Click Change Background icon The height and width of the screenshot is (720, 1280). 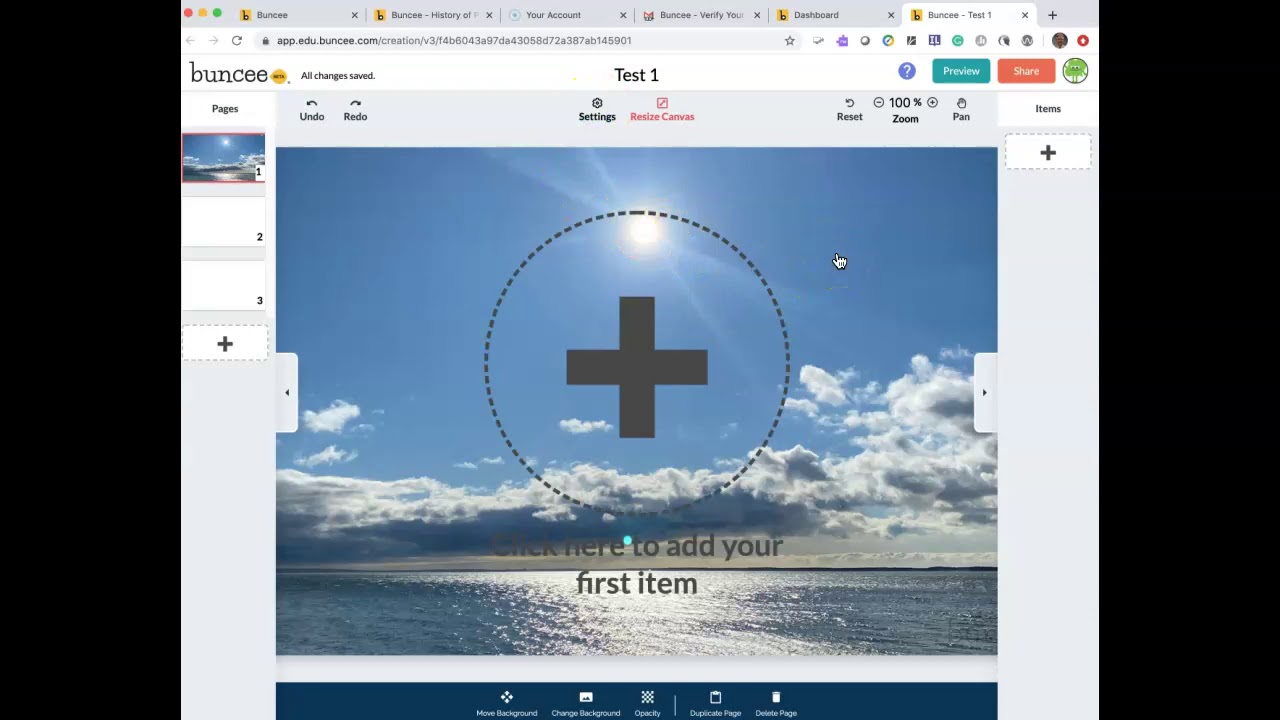coord(586,697)
